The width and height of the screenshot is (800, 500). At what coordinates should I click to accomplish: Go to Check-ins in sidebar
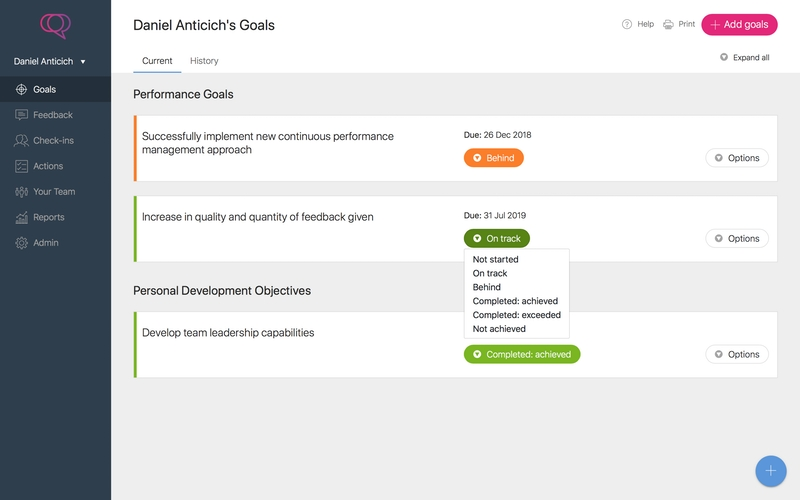click(x=53, y=141)
